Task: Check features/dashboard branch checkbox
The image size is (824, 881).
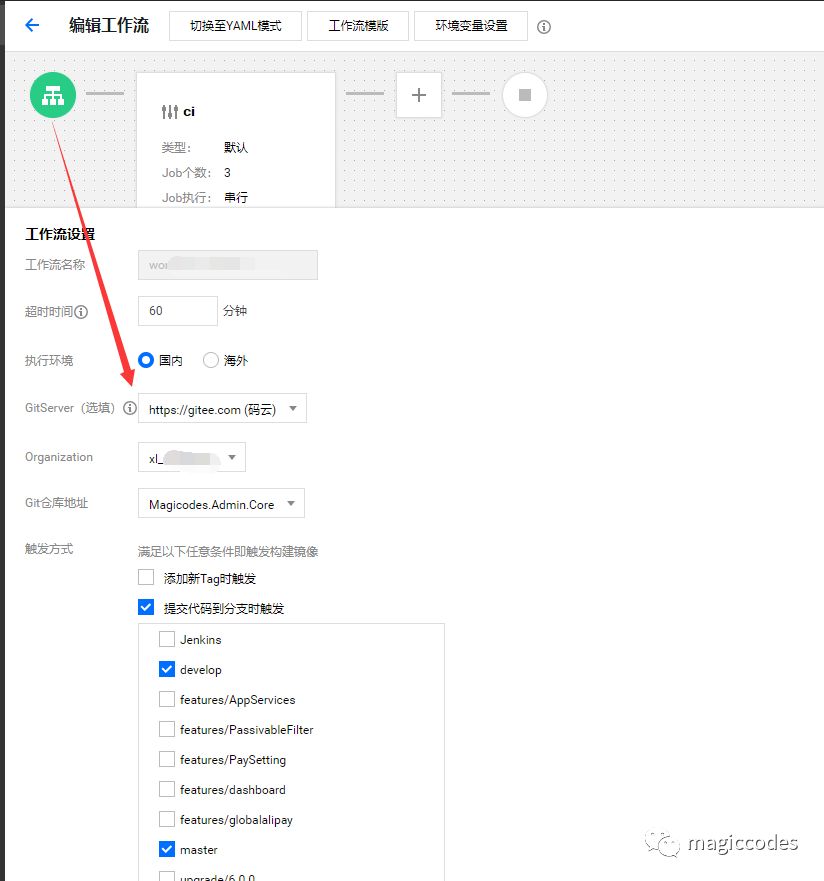Action: point(167,789)
